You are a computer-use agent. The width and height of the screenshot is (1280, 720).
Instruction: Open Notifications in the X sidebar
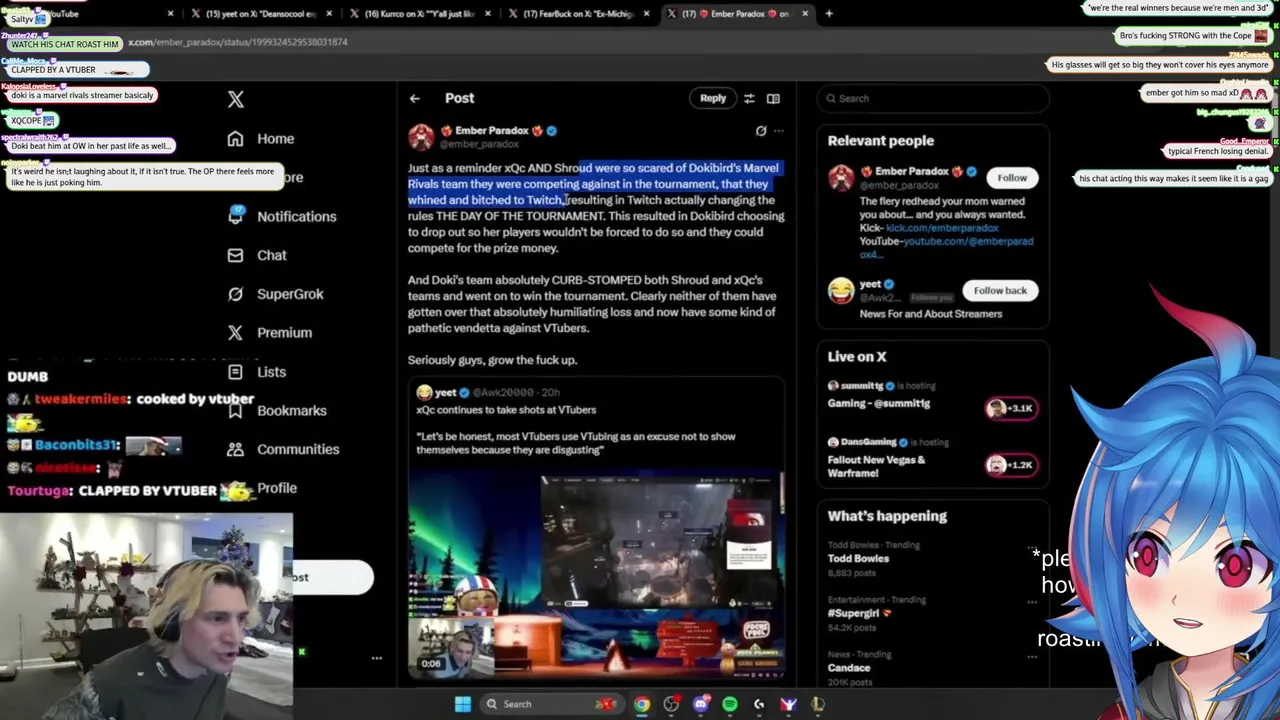[x=281, y=216]
